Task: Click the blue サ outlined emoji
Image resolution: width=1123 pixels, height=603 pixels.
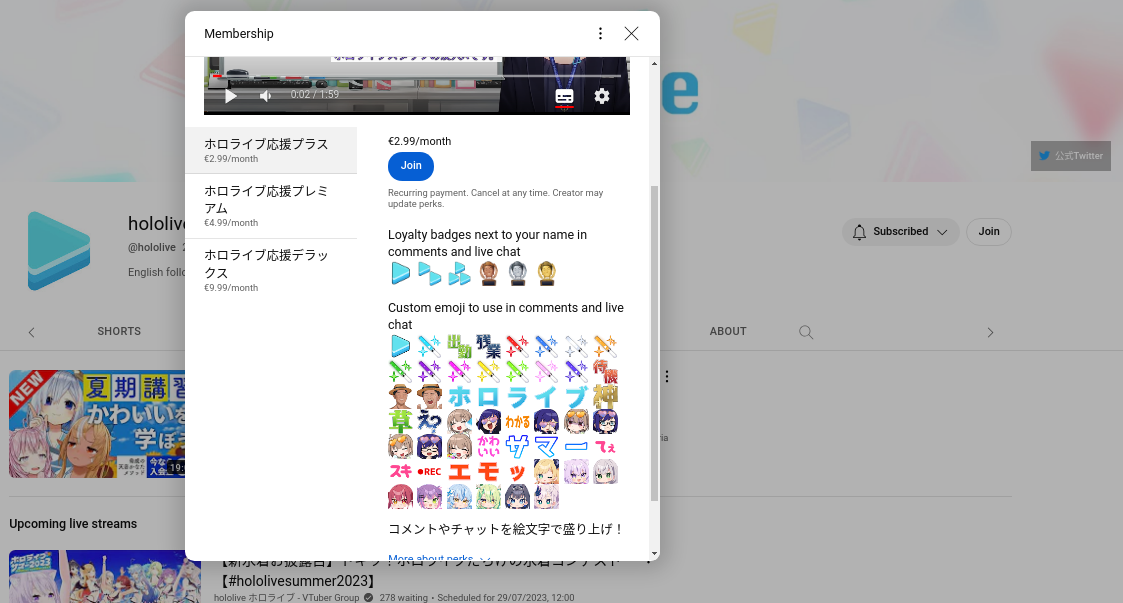Action: 517,446
